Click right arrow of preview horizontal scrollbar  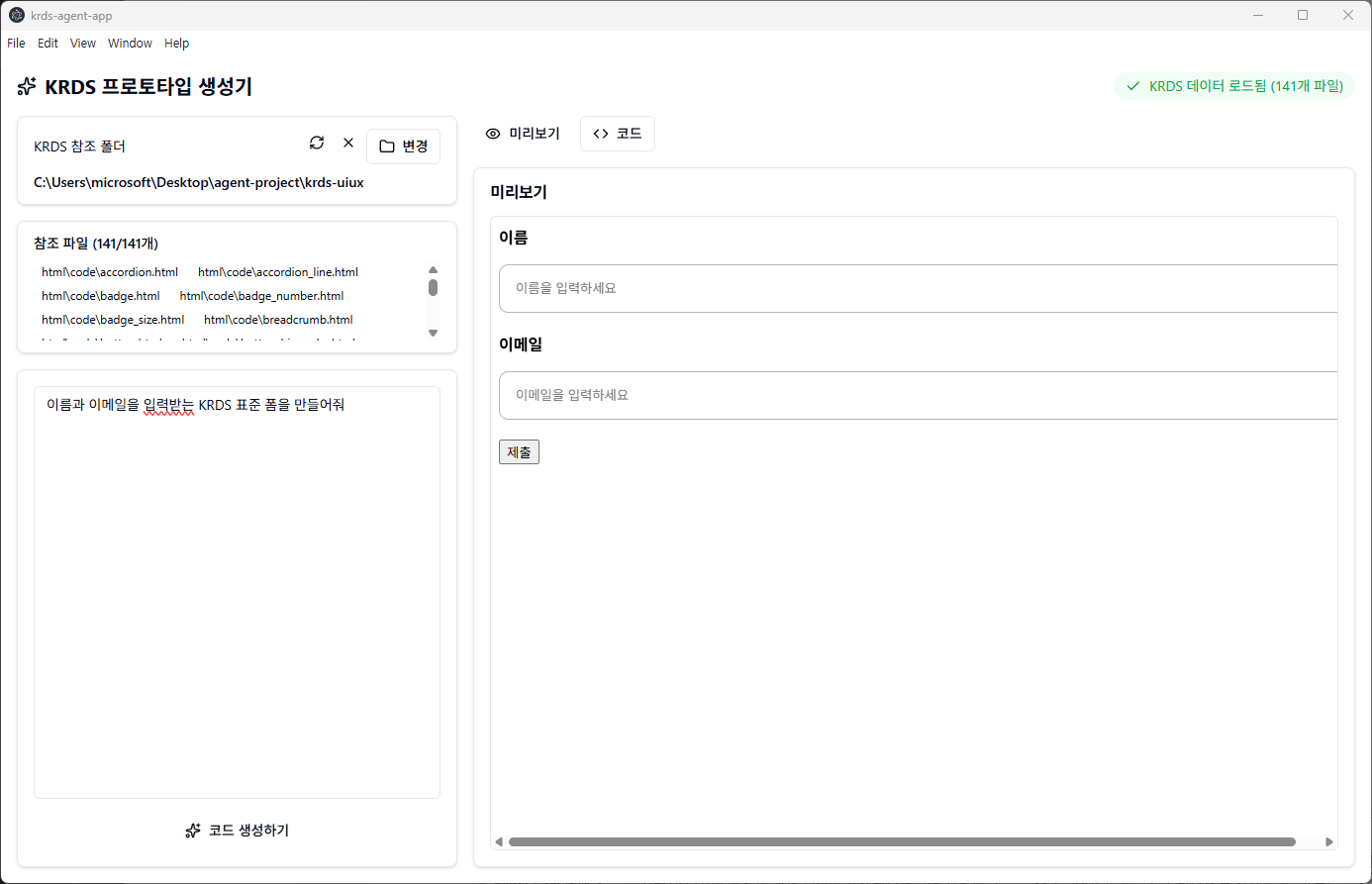[x=1328, y=841]
